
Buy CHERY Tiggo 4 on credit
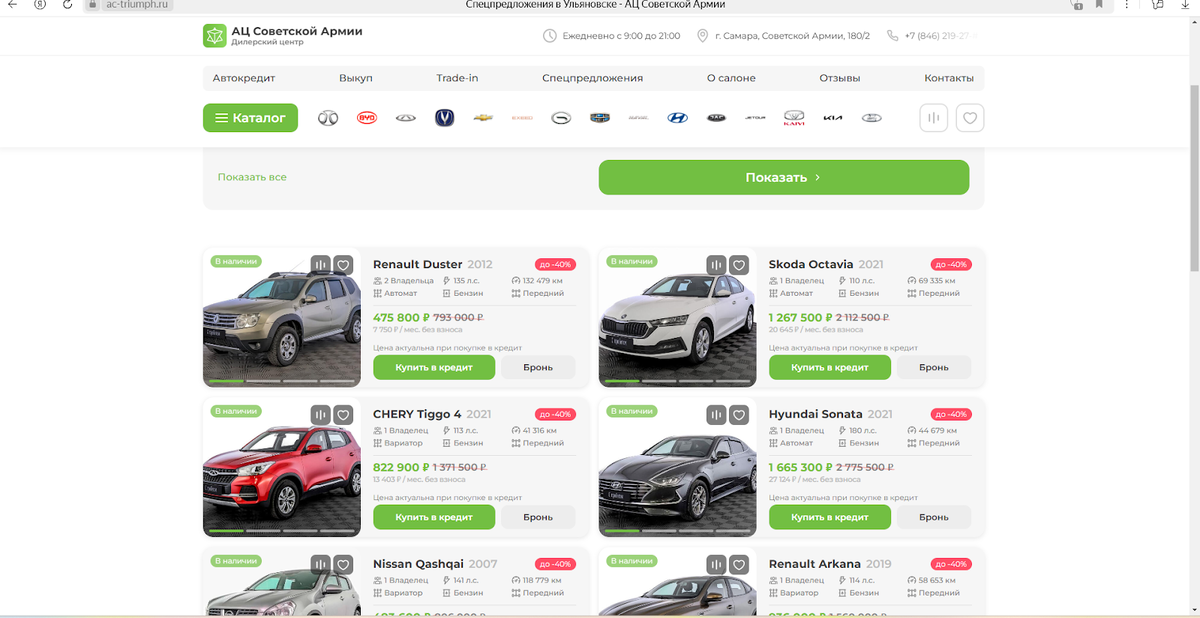[434, 517]
